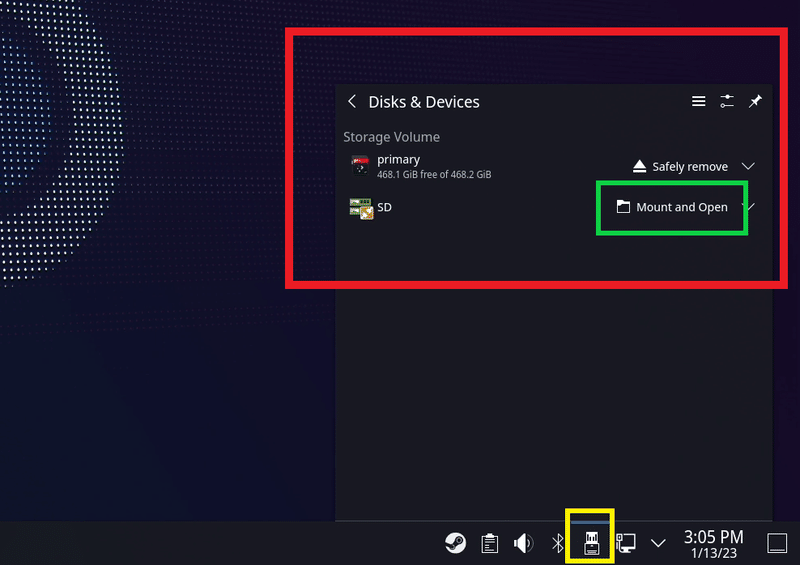Click Show Desktop icon in the taskbar
Screen dimensions: 800x565
click(x=777, y=543)
